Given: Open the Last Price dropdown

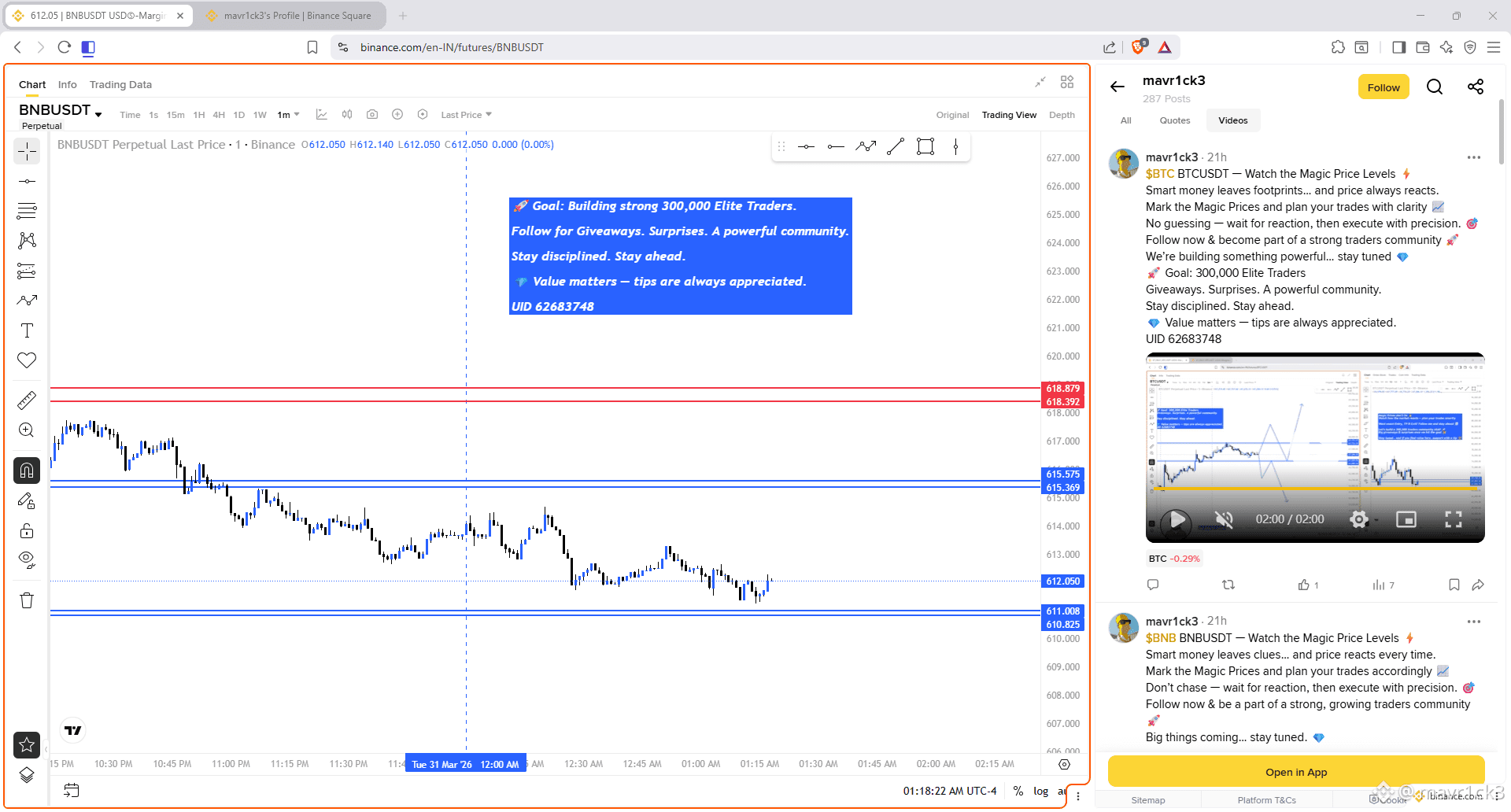Looking at the screenshot, I should pos(466,115).
